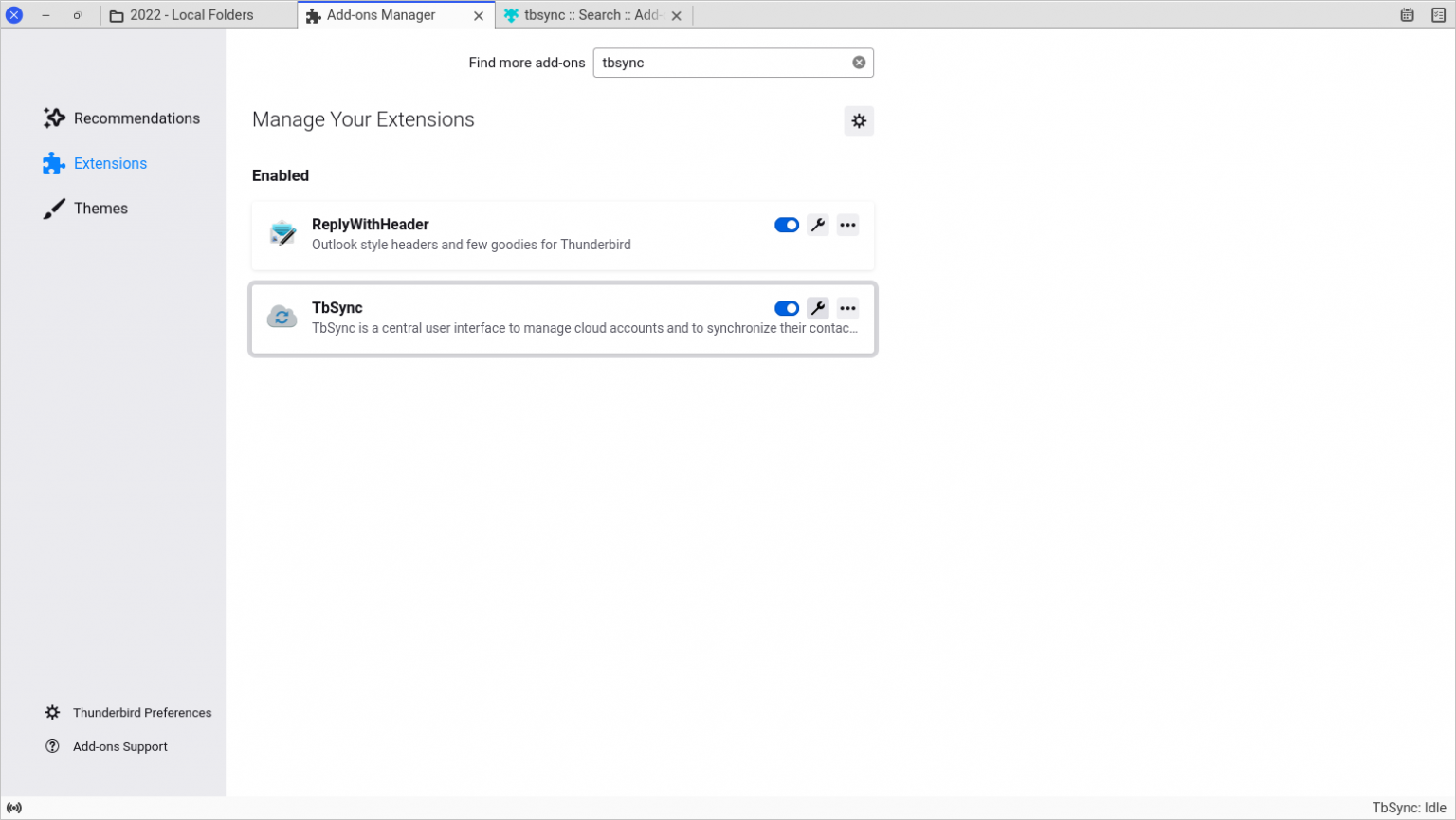Image resolution: width=1456 pixels, height=820 pixels.
Task: Go to Themes category
Action: point(85,209)
